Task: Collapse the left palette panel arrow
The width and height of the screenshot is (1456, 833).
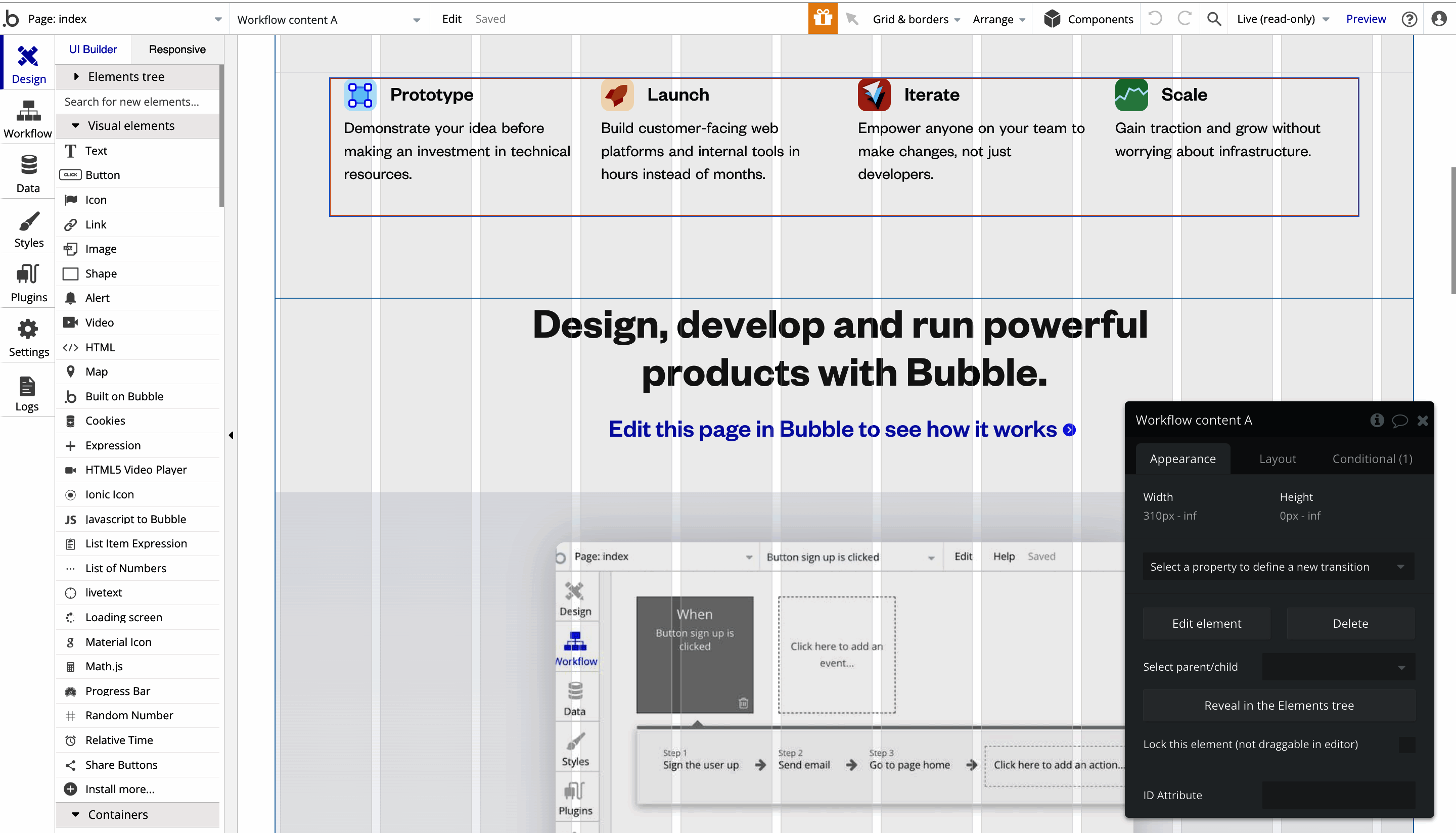Action: point(231,435)
